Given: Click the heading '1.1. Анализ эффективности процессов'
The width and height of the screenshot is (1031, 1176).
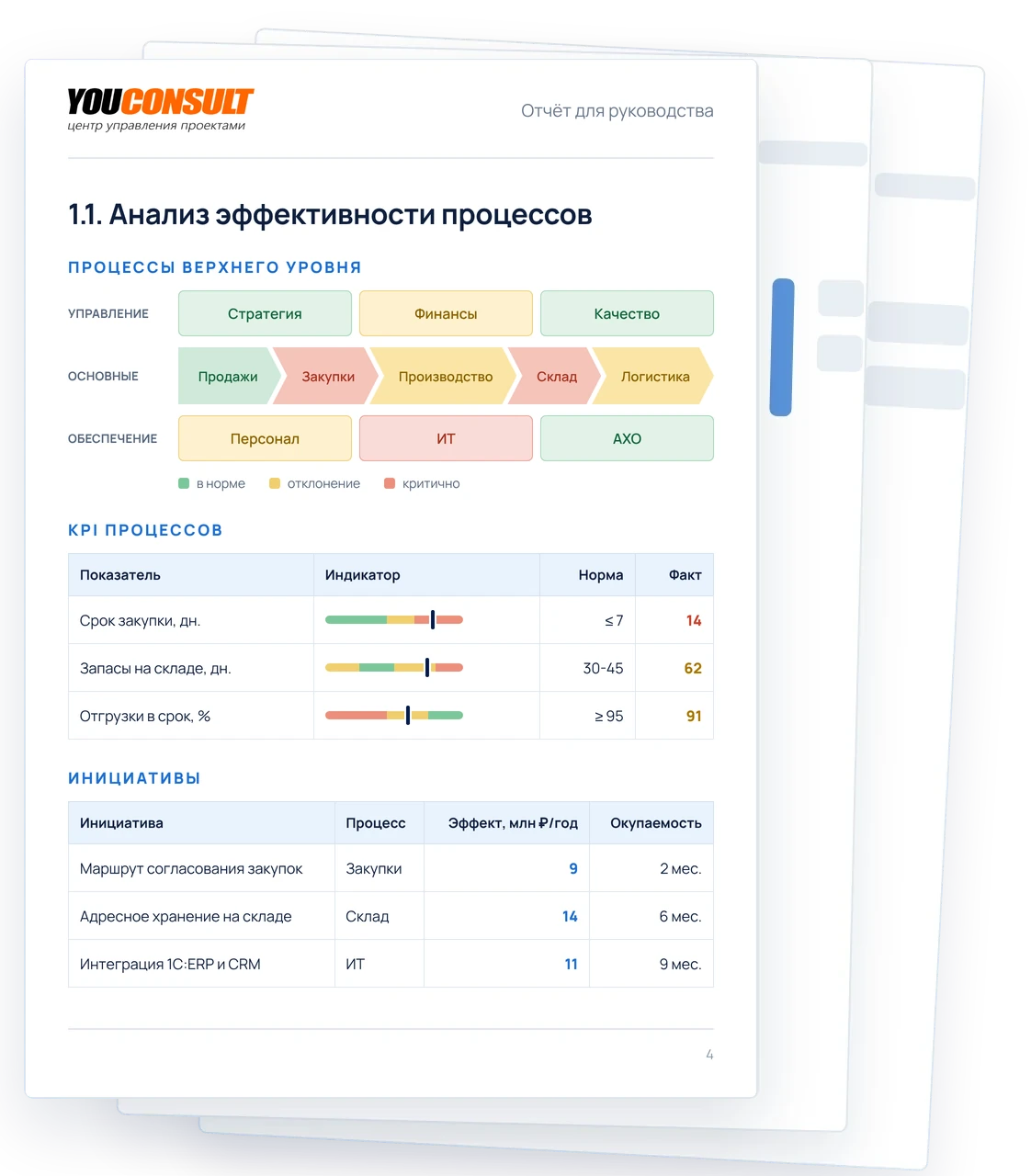Looking at the screenshot, I should (x=330, y=214).
